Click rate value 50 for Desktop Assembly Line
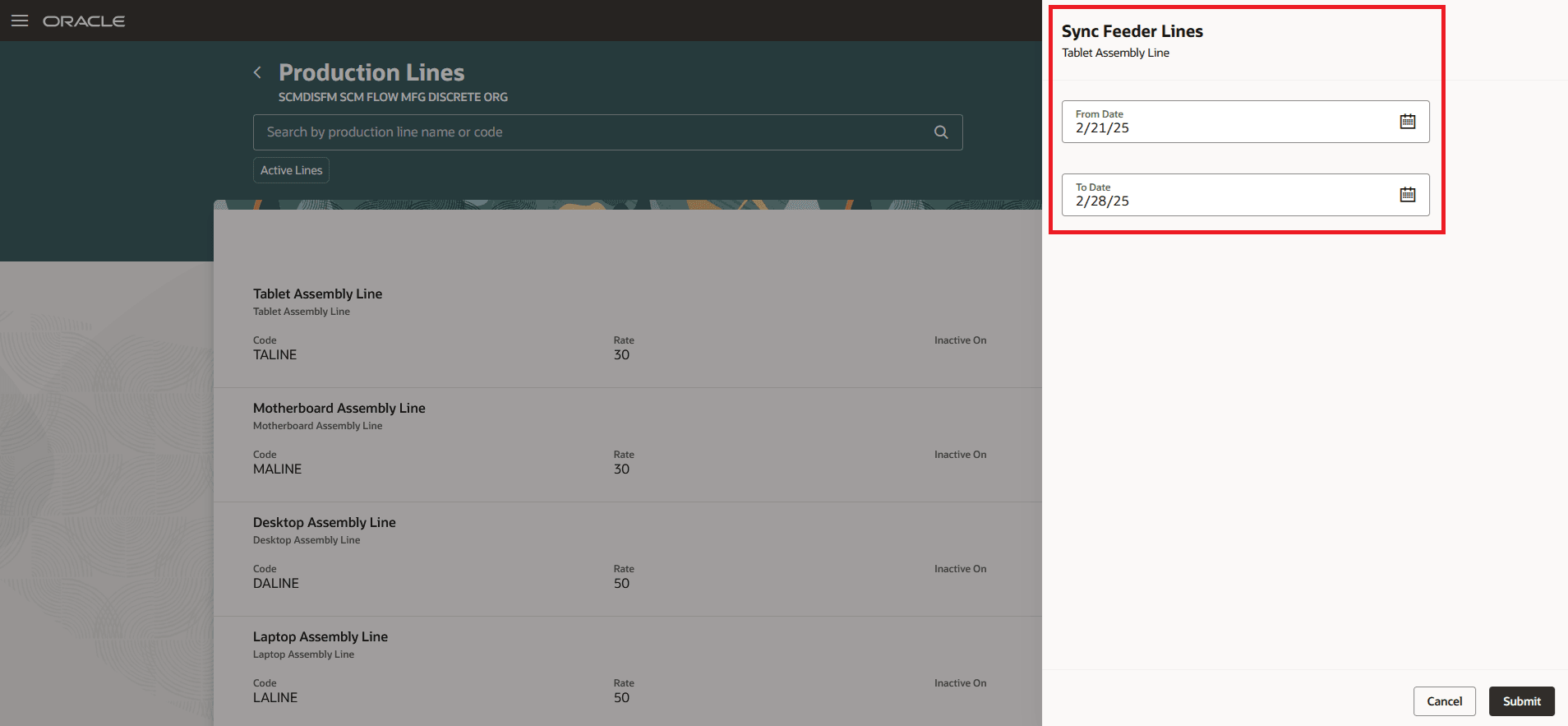 (x=622, y=584)
